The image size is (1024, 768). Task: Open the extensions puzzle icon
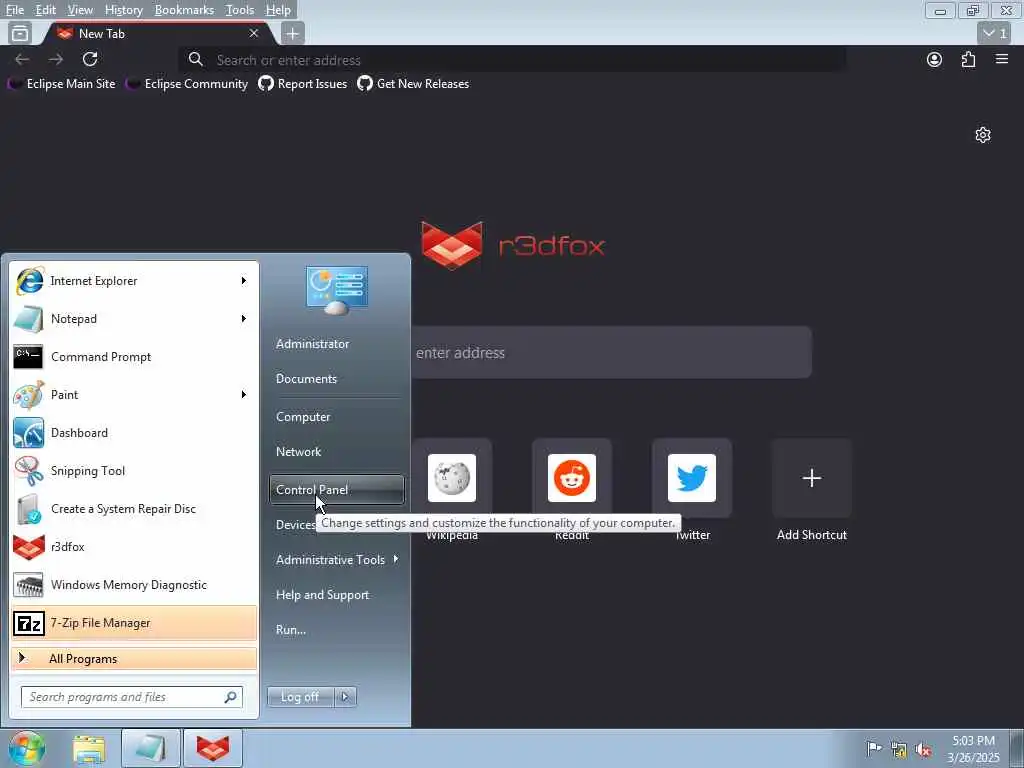click(x=968, y=59)
